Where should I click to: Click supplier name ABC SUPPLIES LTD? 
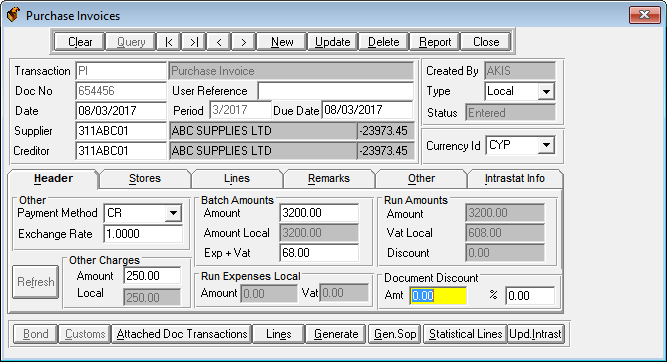coord(263,131)
